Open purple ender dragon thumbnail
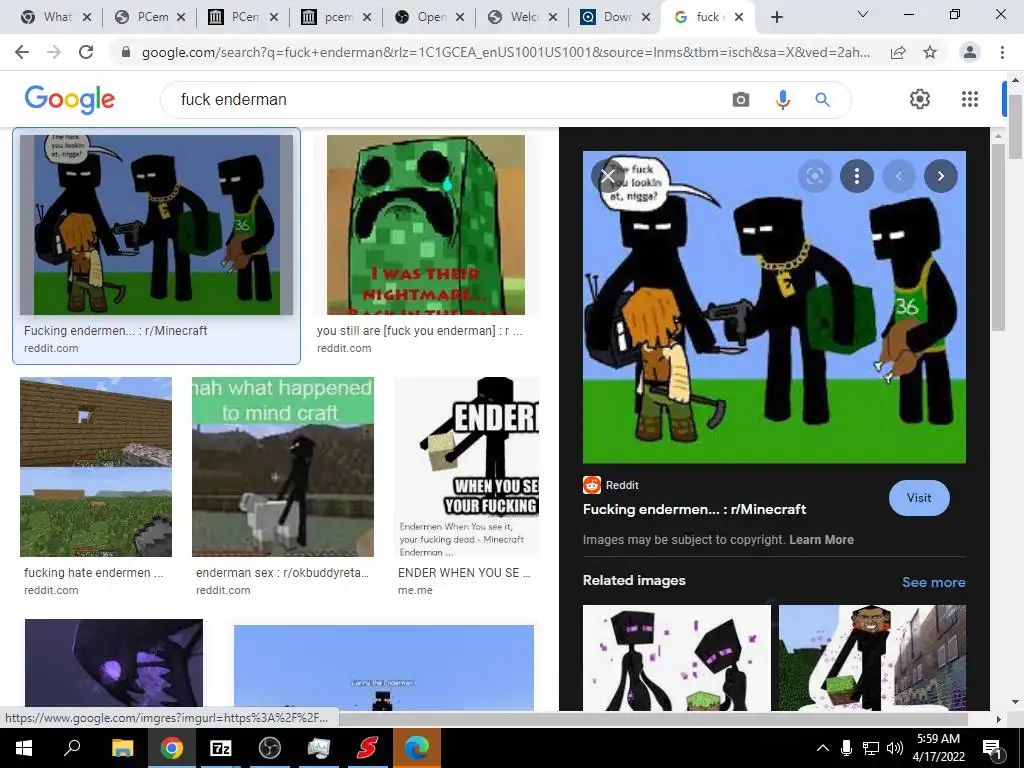 (x=114, y=665)
